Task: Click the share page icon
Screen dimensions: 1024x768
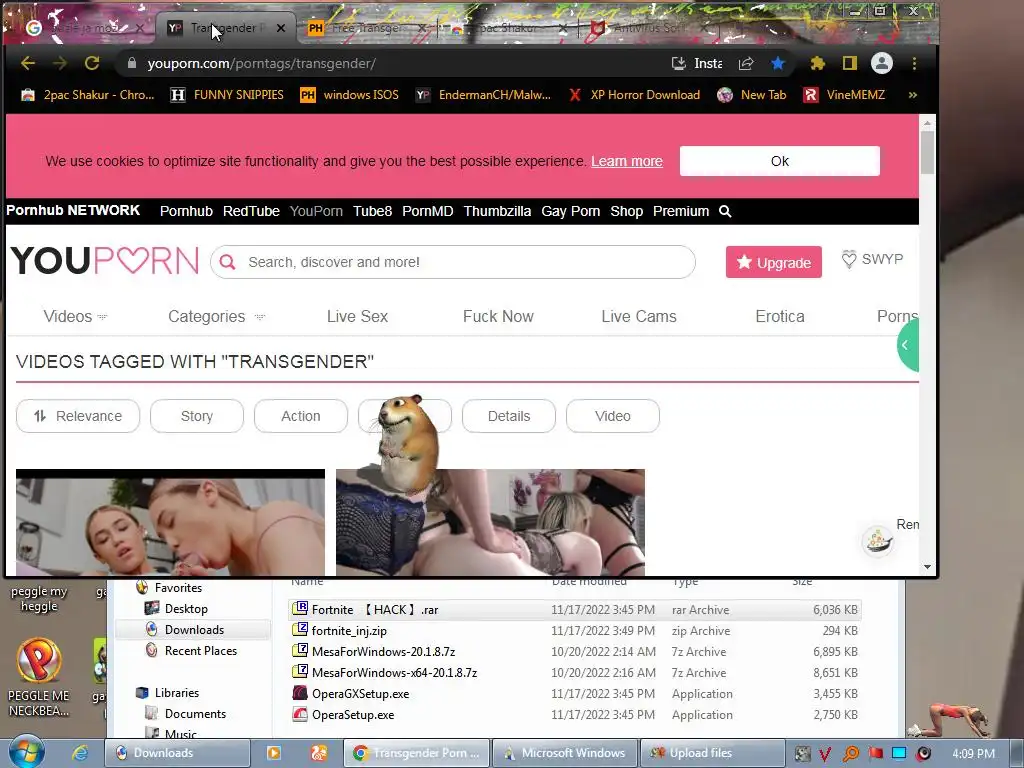Action: click(x=746, y=63)
